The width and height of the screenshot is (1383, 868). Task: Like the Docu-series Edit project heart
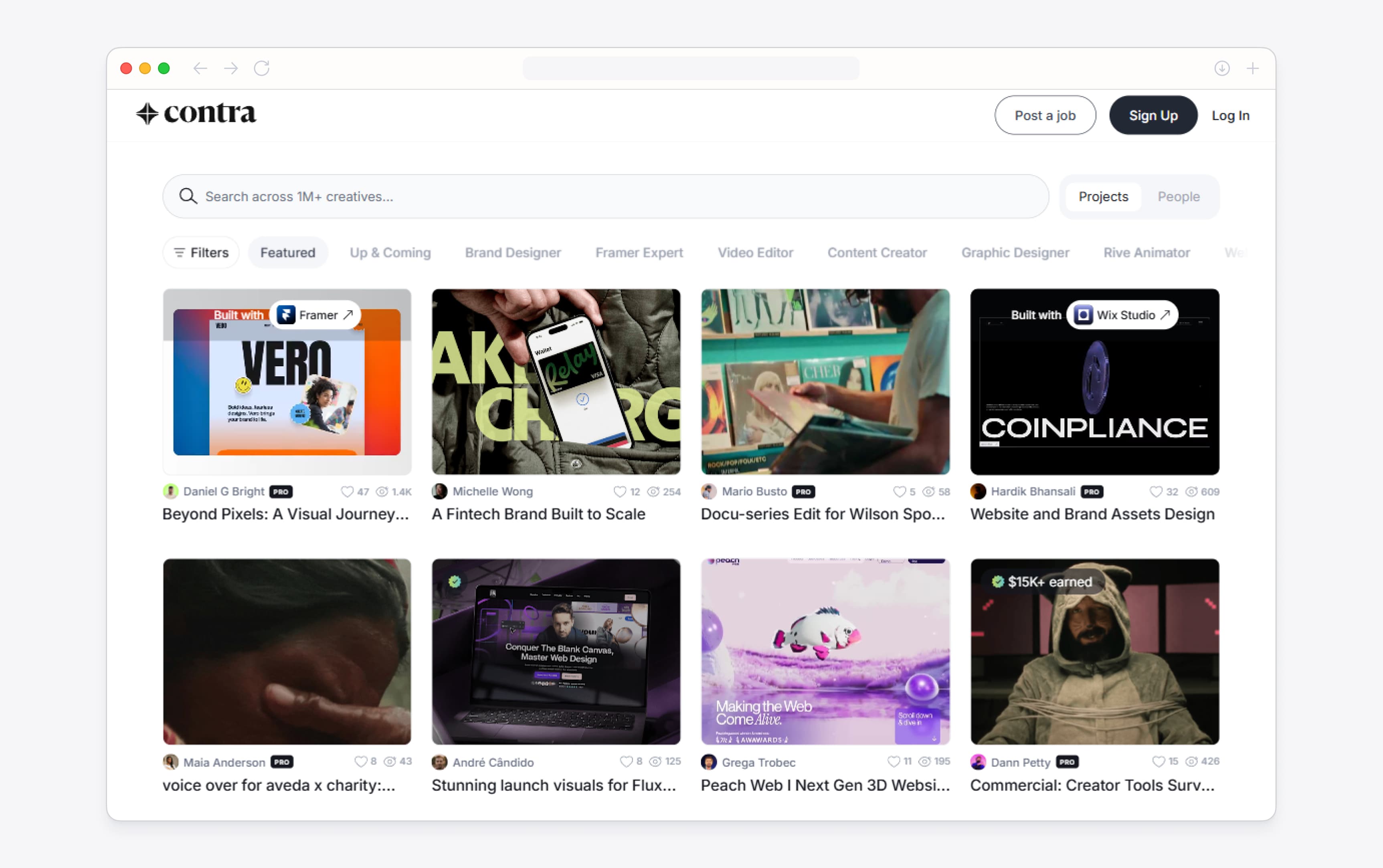point(900,491)
